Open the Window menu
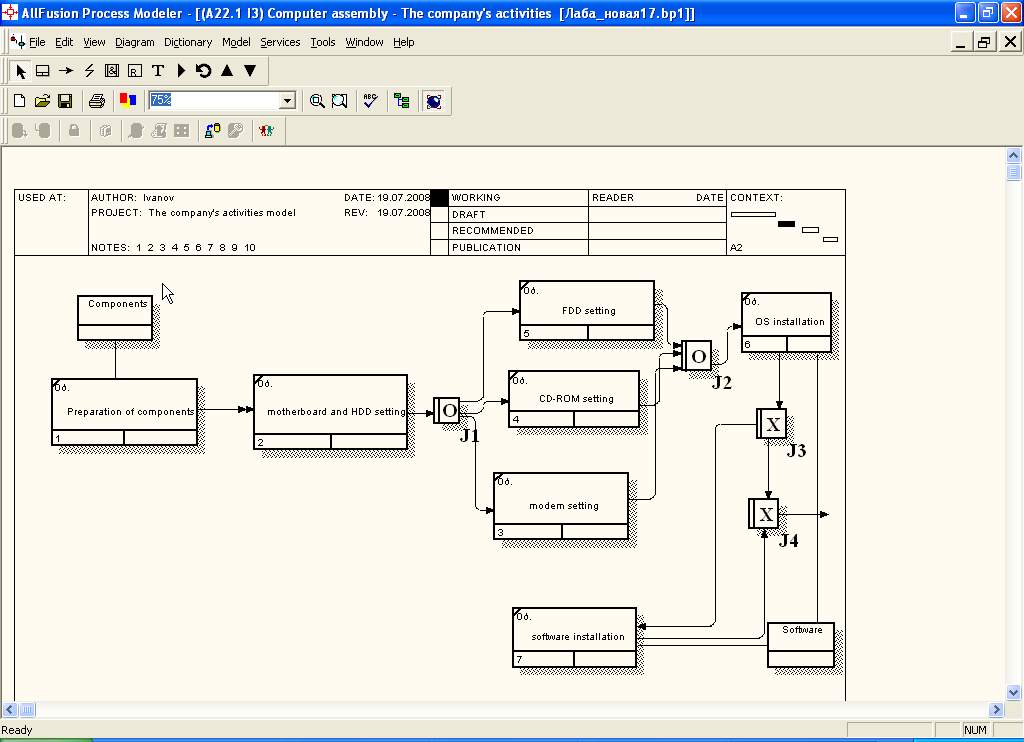This screenshot has height=742, width=1024. 364,42
